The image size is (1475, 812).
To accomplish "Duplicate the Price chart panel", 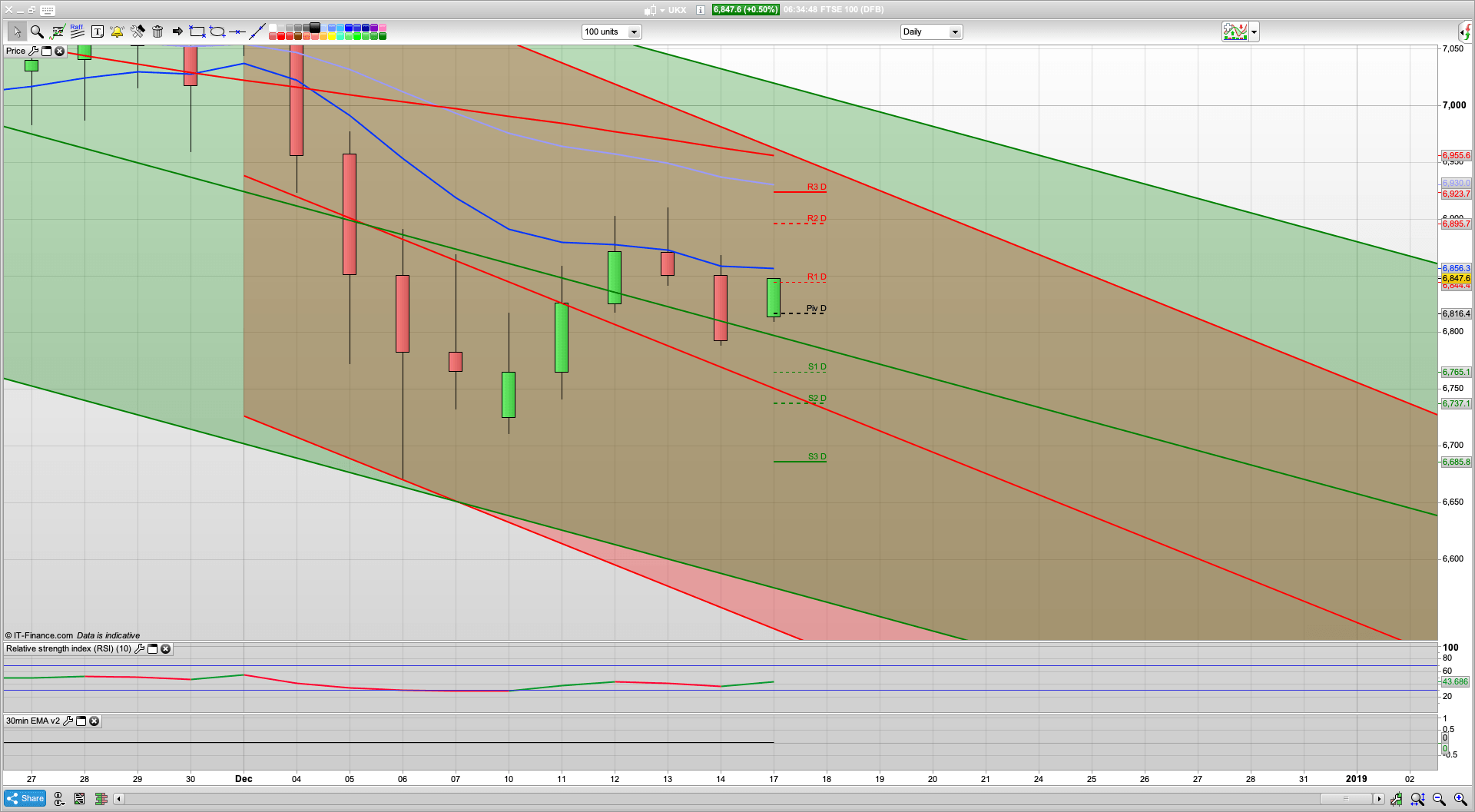I will click(x=47, y=51).
